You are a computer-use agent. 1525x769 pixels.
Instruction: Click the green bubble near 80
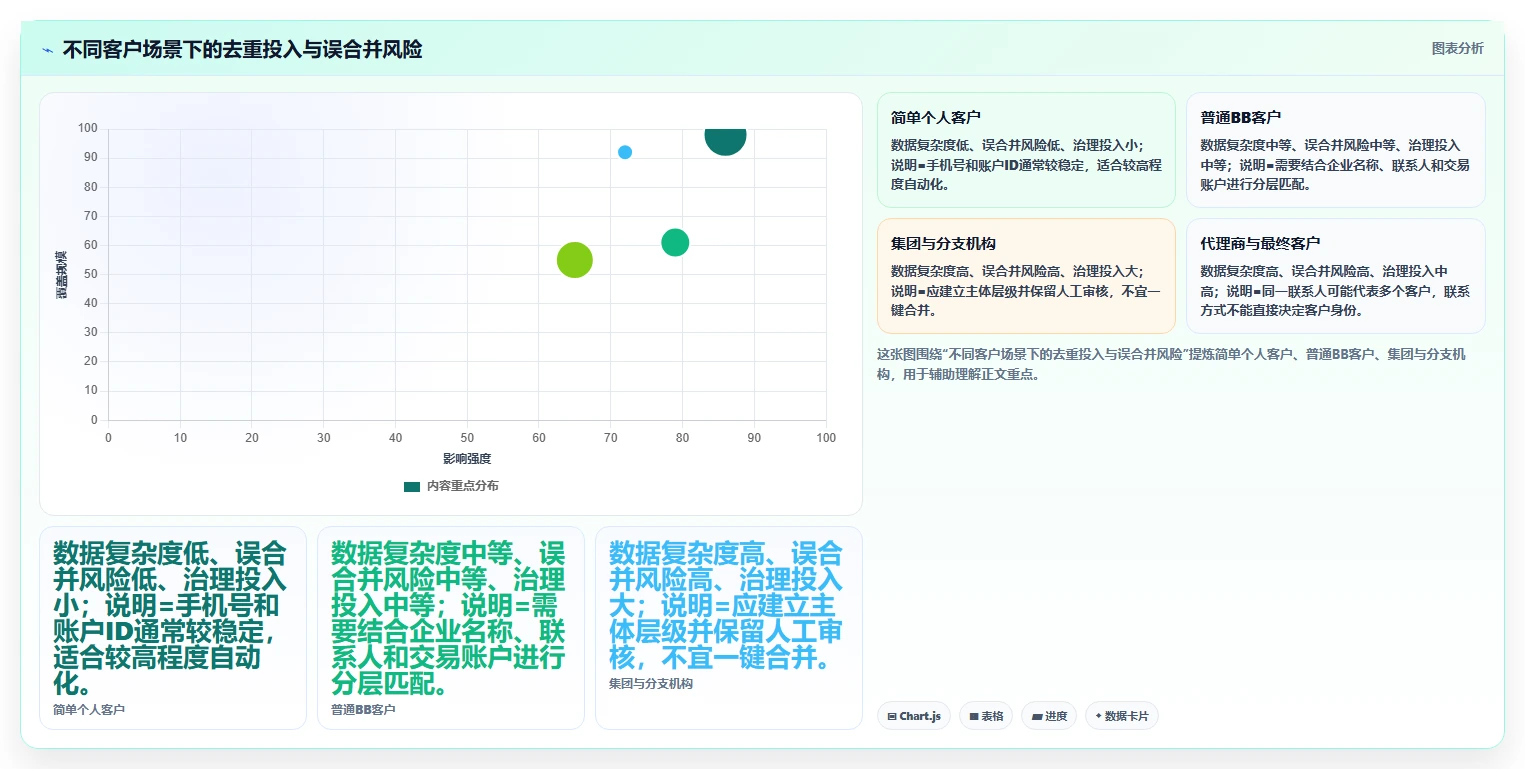point(675,242)
